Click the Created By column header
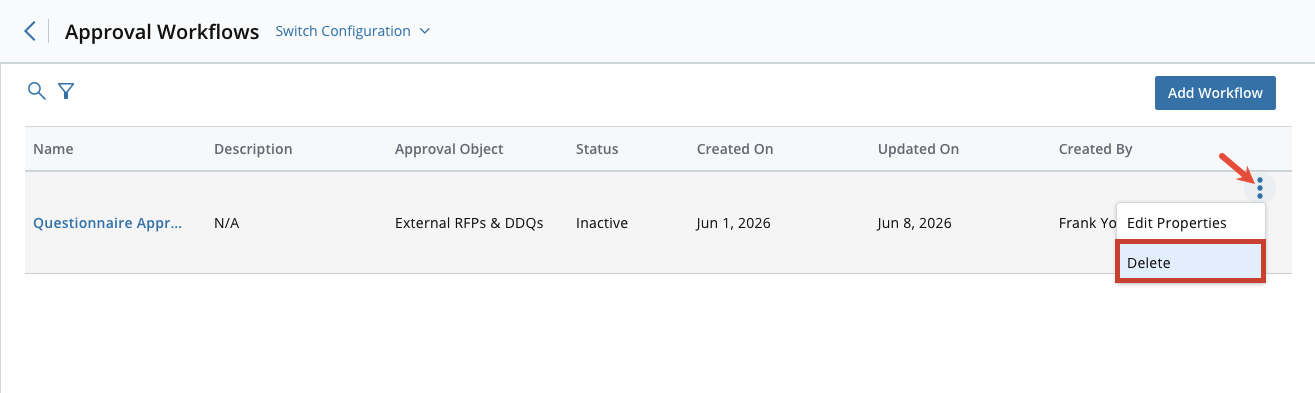Viewport: 1315px width, 393px height. point(1095,149)
